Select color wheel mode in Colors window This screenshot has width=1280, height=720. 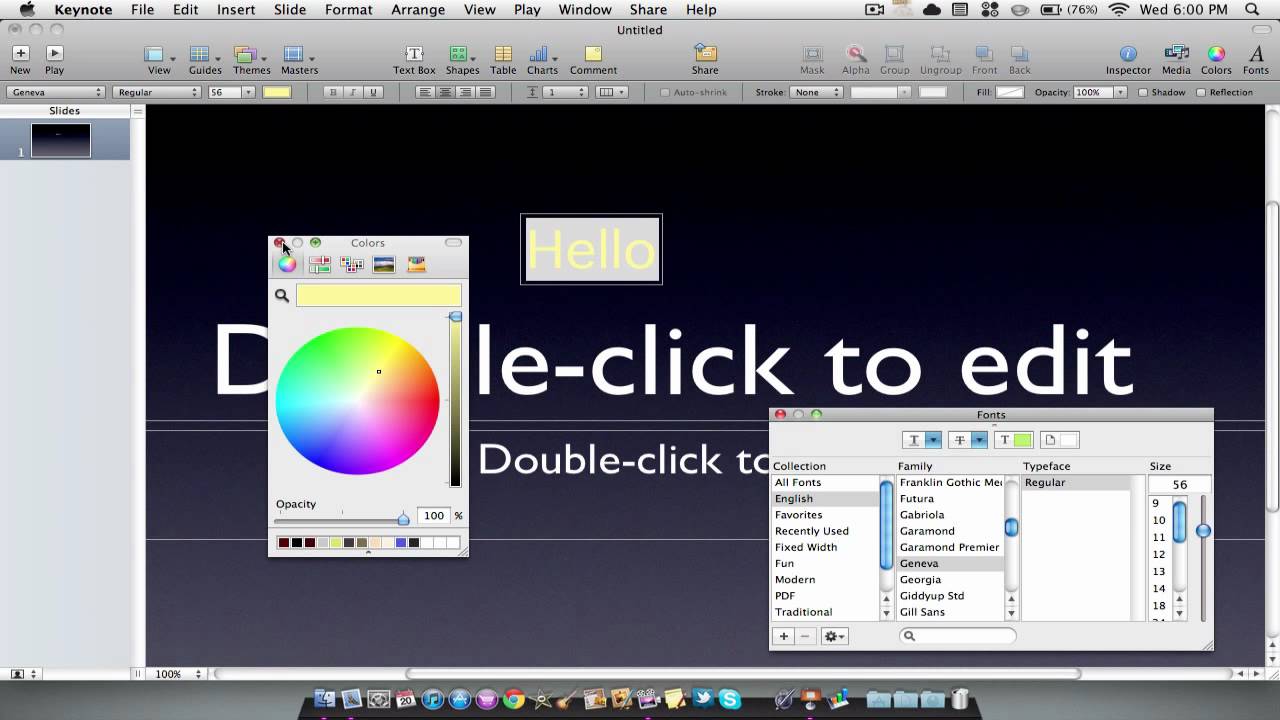287,264
